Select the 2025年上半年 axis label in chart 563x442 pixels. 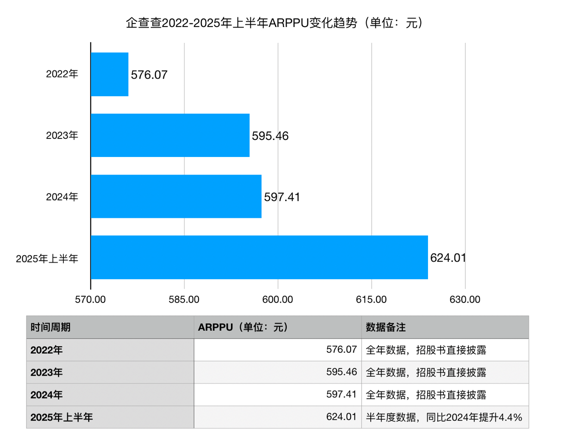coord(47,259)
